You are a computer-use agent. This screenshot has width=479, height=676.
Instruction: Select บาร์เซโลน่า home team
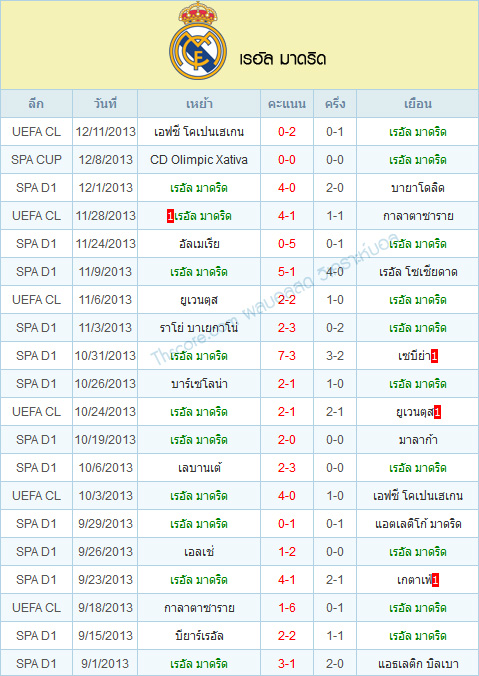point(199,384)
